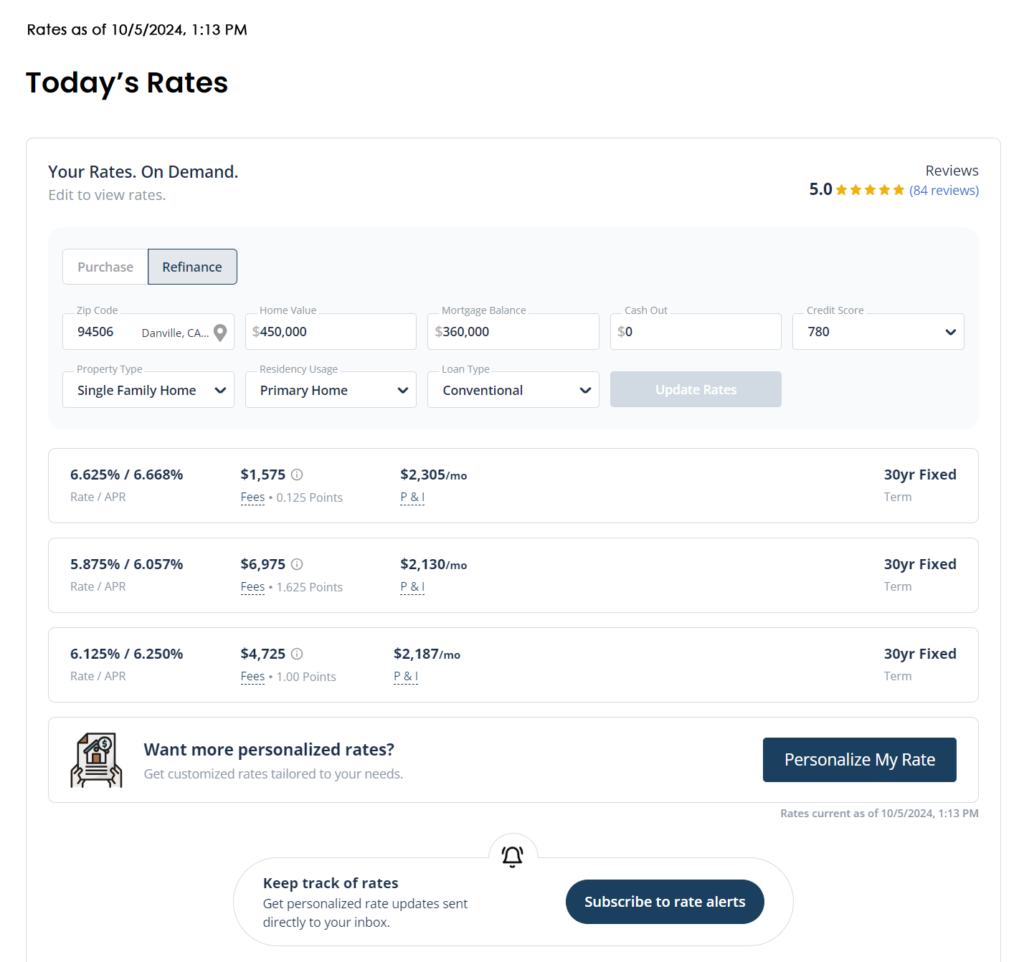Click the Mortgage Balance field
Image resolution: width=1024 pixels, height=962 pixels.
click(x=513, y=332)
